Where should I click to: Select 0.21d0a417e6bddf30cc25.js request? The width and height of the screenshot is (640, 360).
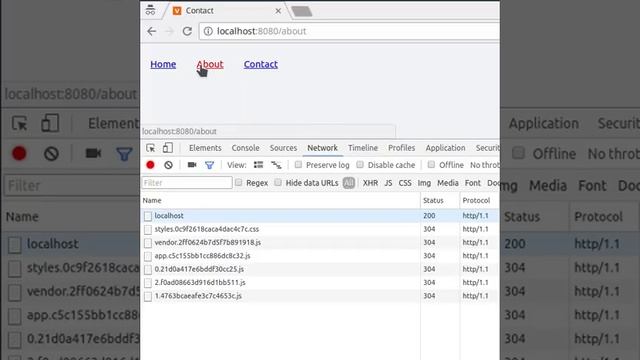coord(320,269)
